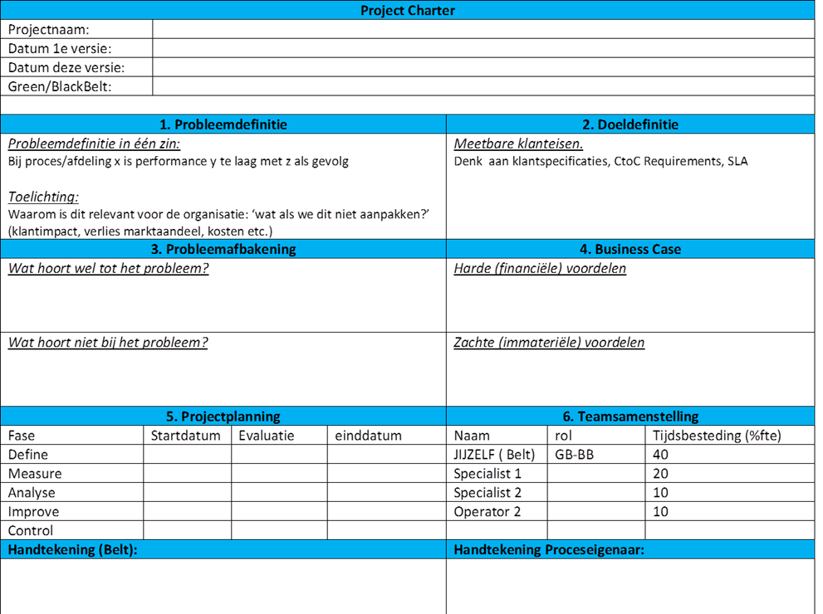Click the 2. Doeldefinitie section header
This screenshot has height=614, width=823.
(x=630, y=124)
